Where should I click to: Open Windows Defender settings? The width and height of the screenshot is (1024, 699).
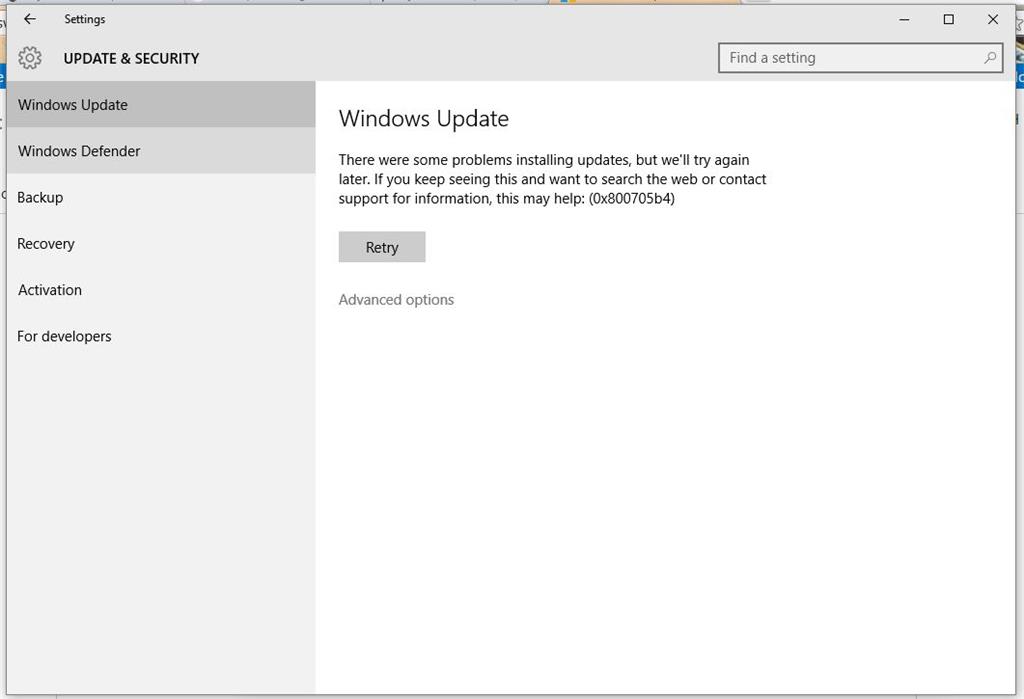click(x=161, y=151)
